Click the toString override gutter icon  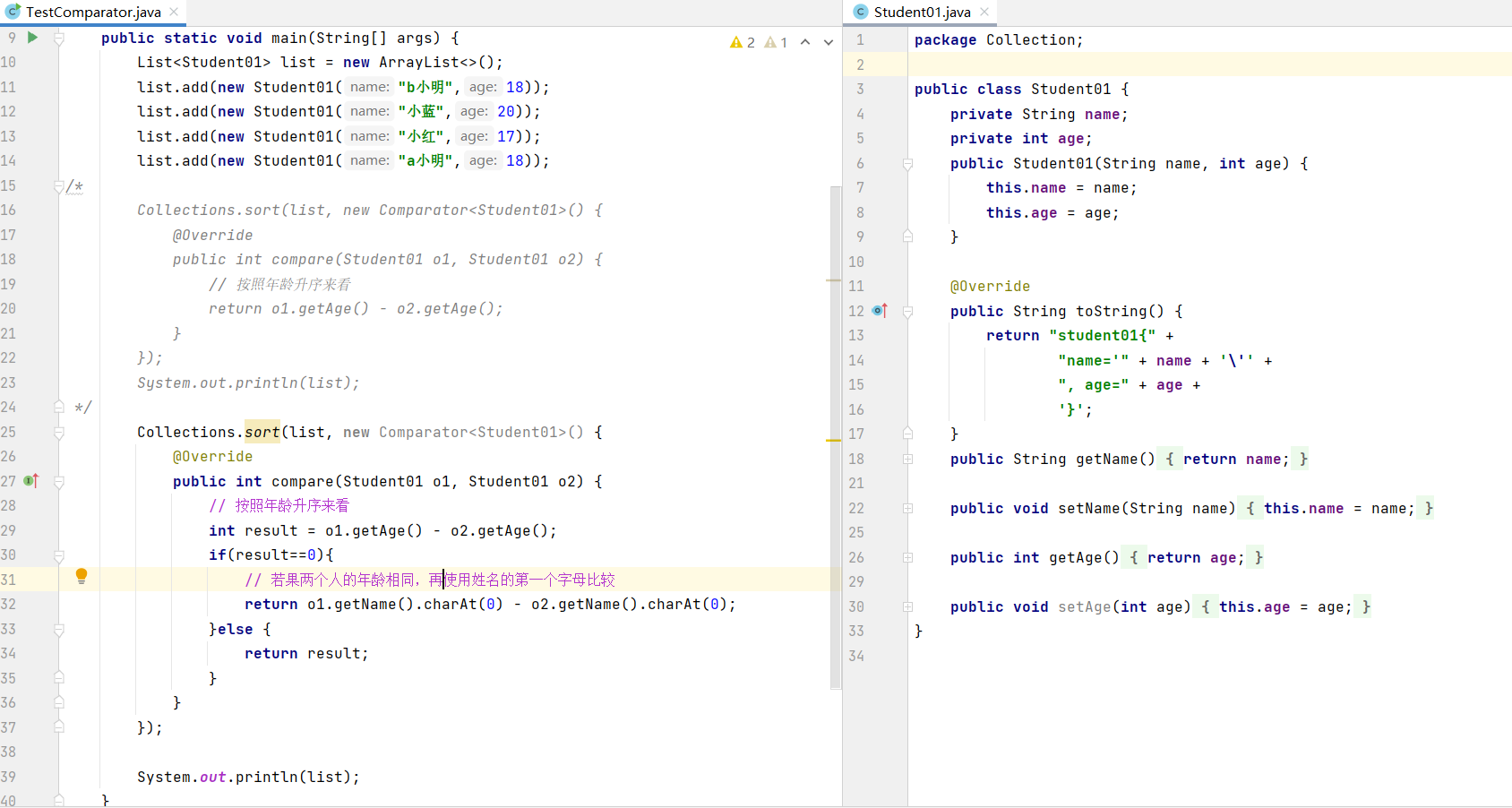(880, 311)
